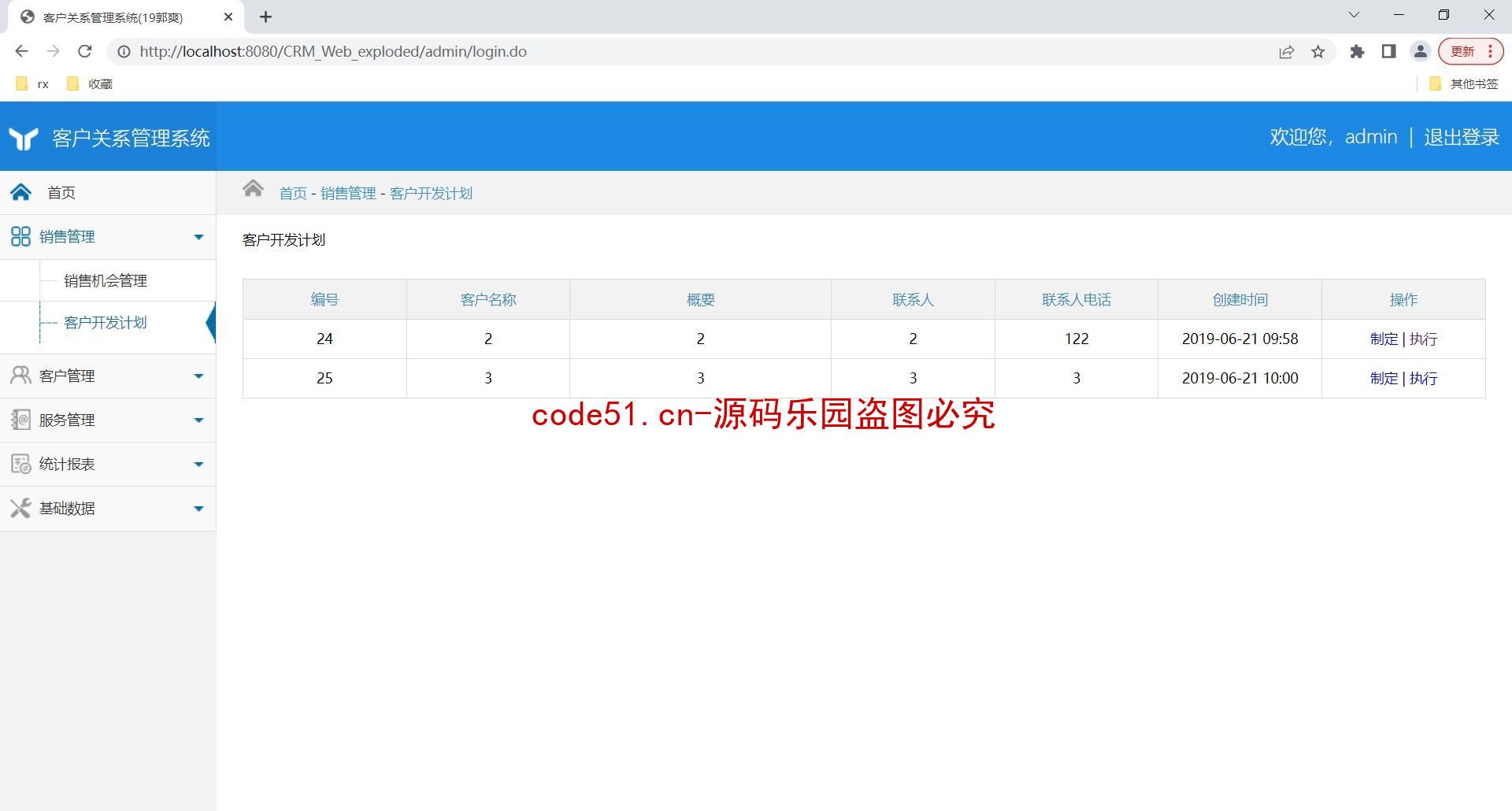The width and height of the screenshot is (1512, 811).
Task: Expand the 基础数据 menu arrow
Action: point(198,509)
